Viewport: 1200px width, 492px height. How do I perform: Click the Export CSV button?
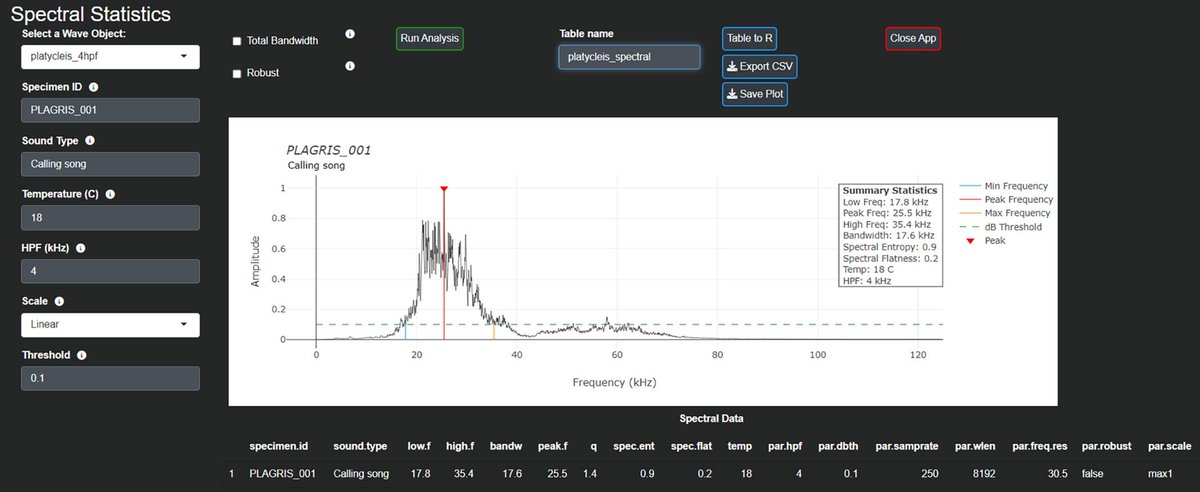click(760, 67)
